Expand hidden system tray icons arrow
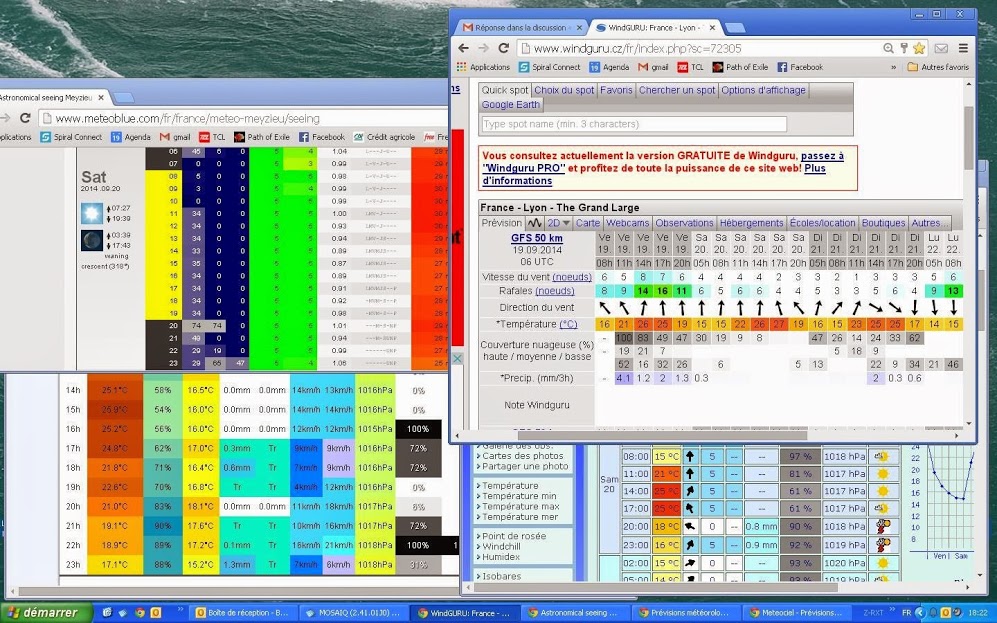This screenshot has height=623, width=997. [x=919, y=613]
